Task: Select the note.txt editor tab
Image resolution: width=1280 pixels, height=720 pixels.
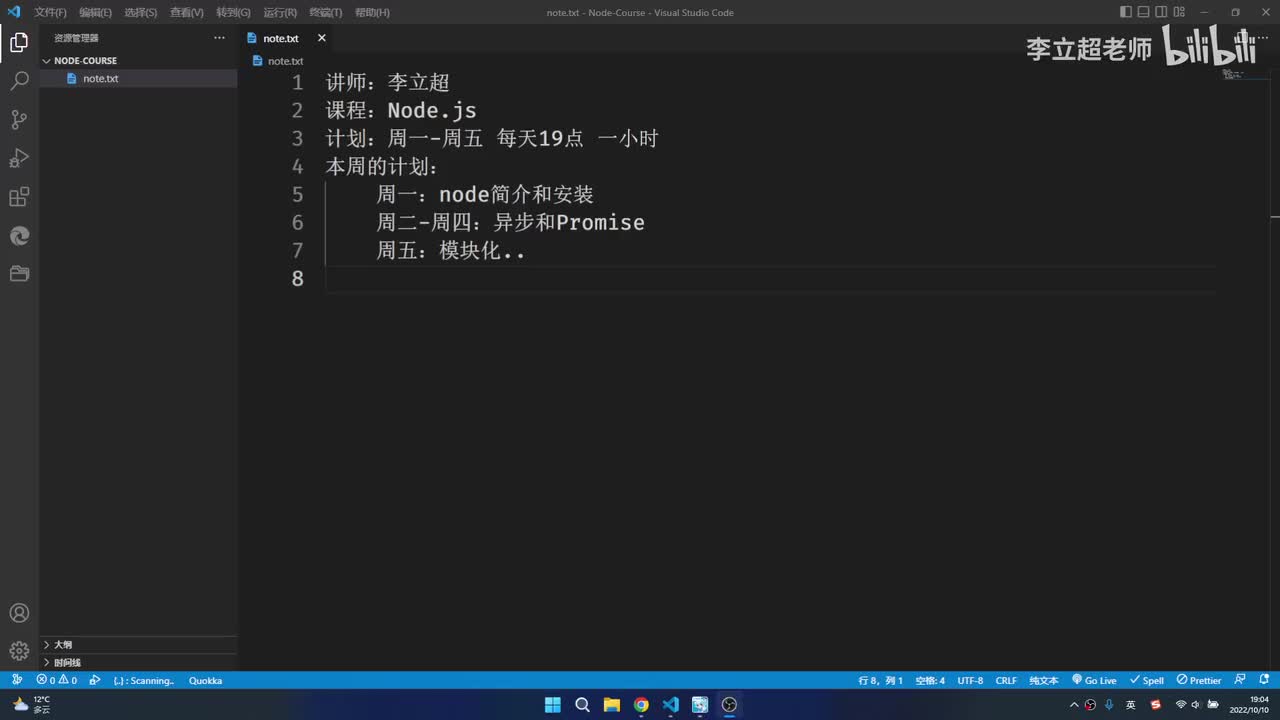Action: 287,38
